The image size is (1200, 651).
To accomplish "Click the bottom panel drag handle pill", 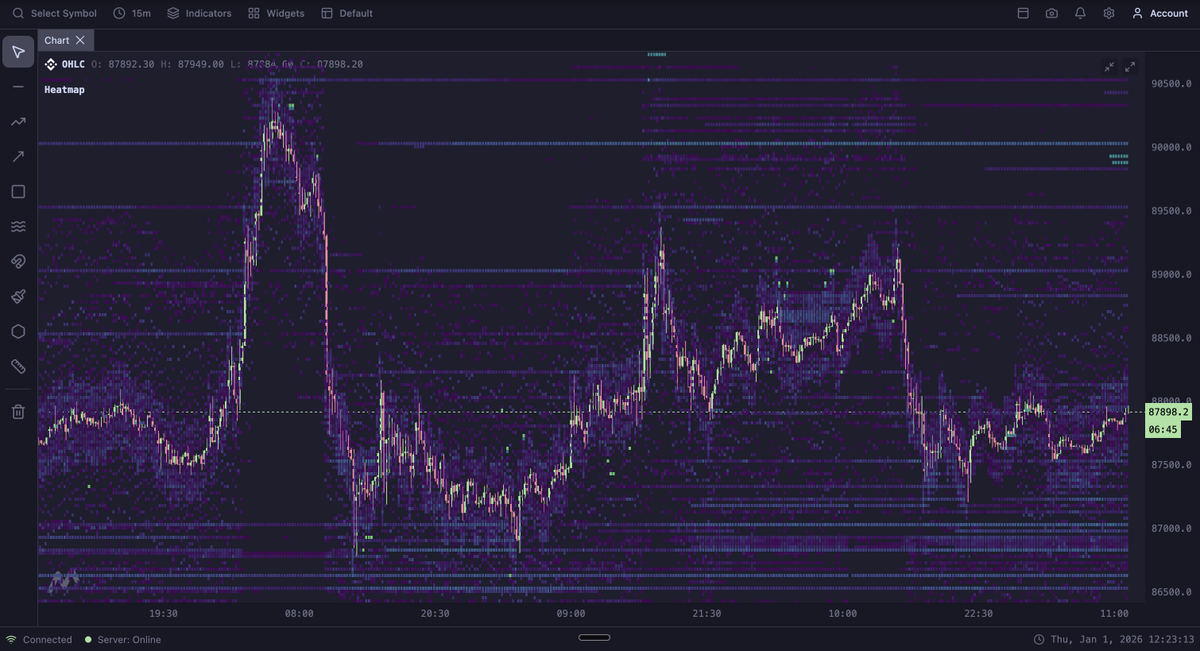I will (x=594, y=637).
